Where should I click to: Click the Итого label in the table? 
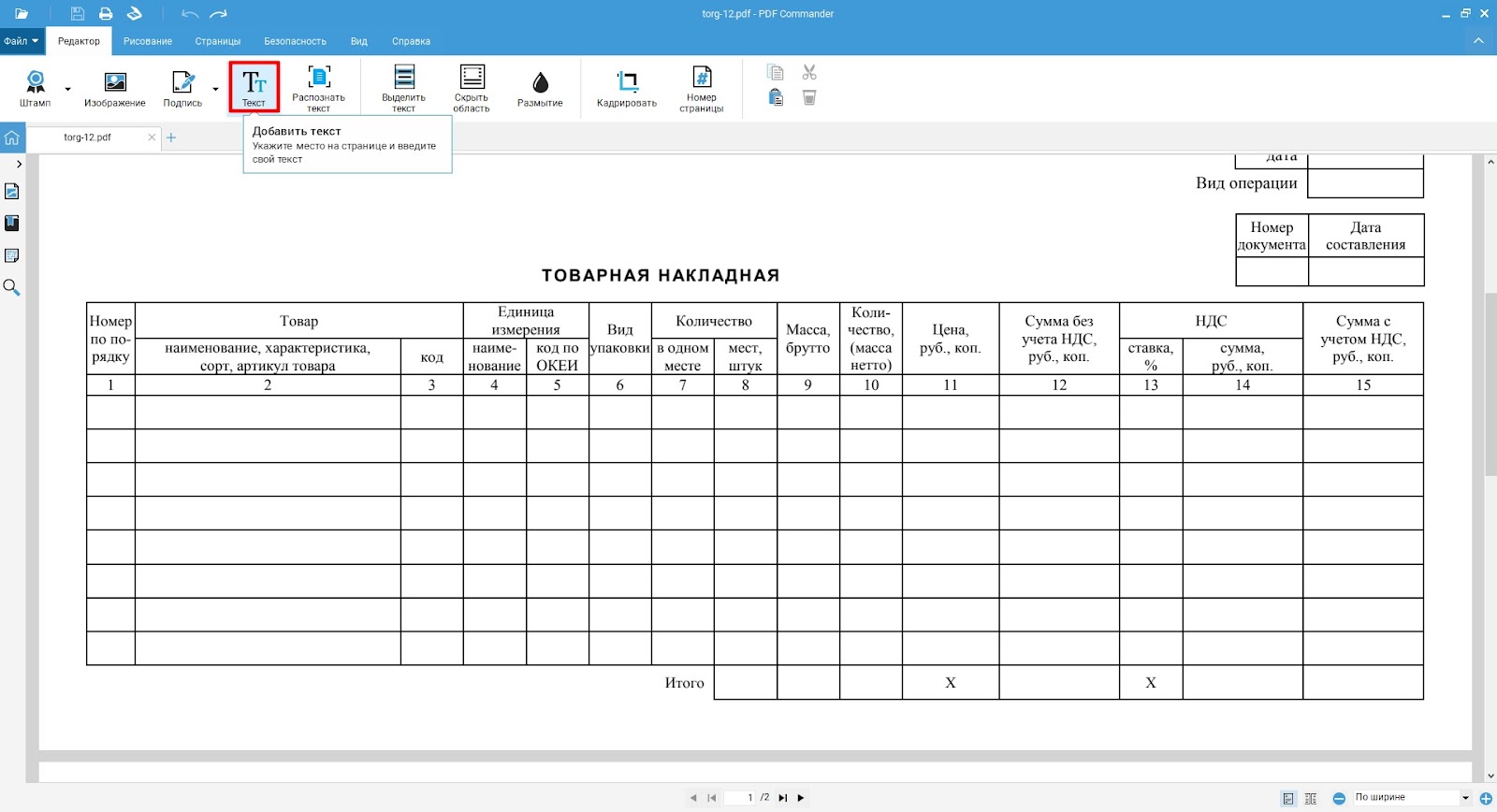click(684, 683)
